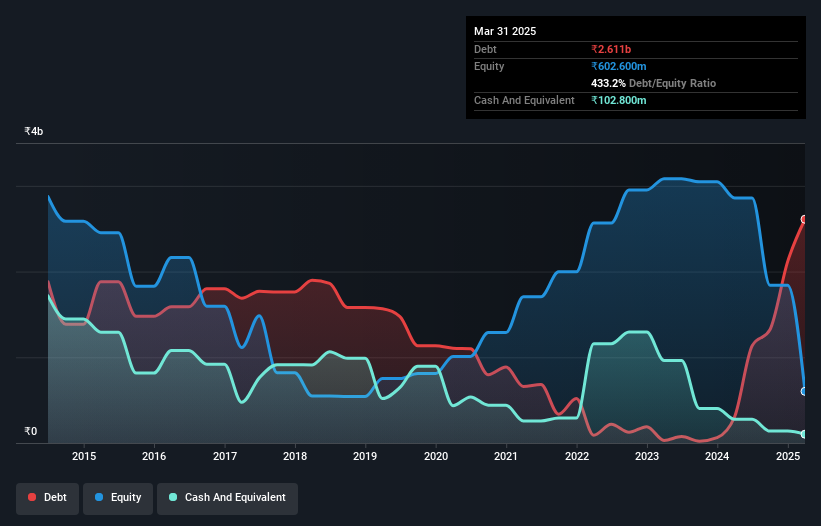Click the blue dot in Equity legend
Image resolution: width=821 pixels, height=526 pixels.
(x=99, y=497)
